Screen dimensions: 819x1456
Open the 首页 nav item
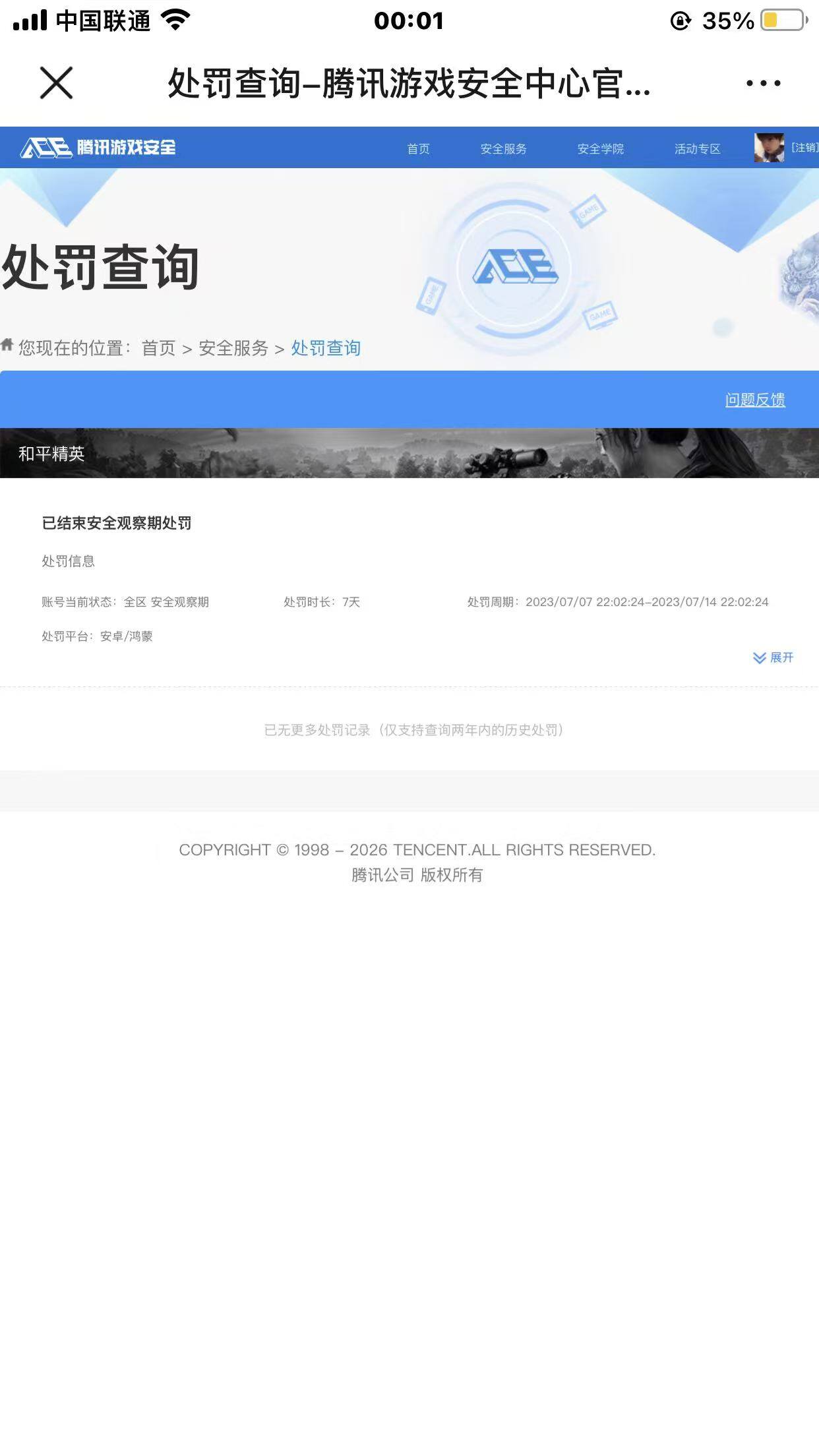(x=418, y=149)
